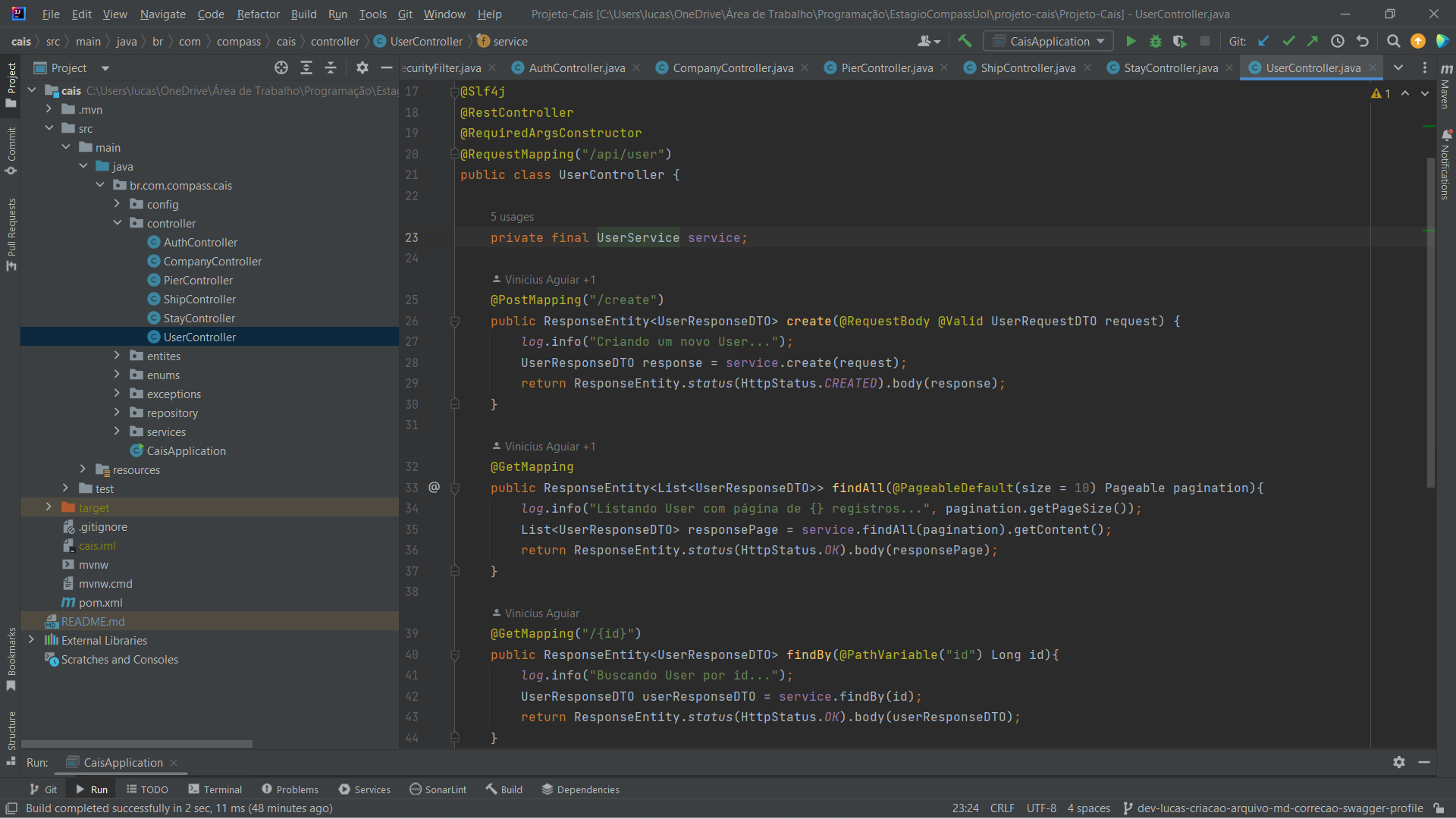The height and width of the screenshot is (819, 1456).
Task: Run CaisApplication with the green play button
Action: coord(1131,41)
